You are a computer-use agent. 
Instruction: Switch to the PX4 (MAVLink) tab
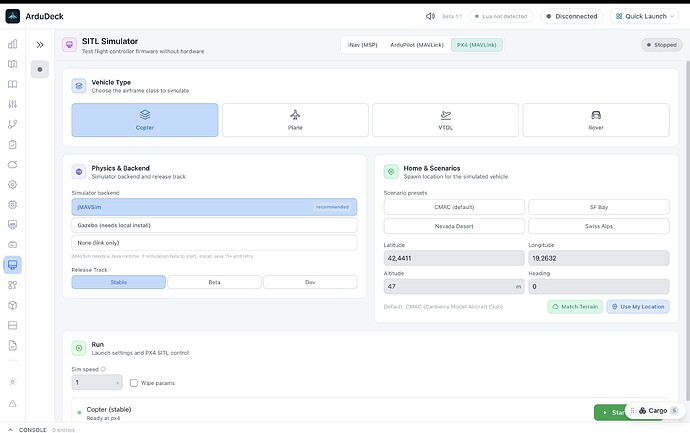(x=477, y=45)
